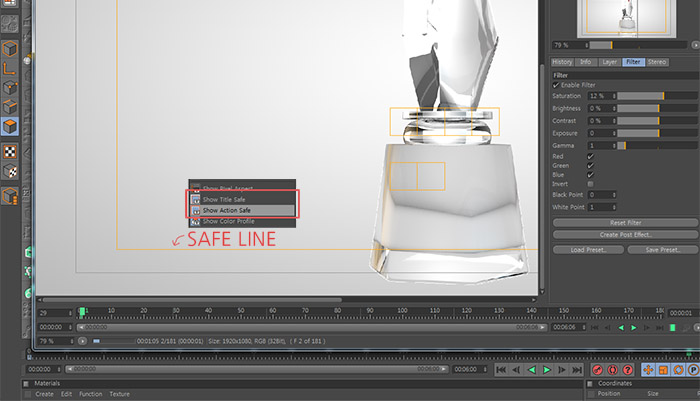The width and height of the screenshot is (700, 401).
Task: Toggle the Parameter keyframe P icon
Action: (x=693, y=369)
